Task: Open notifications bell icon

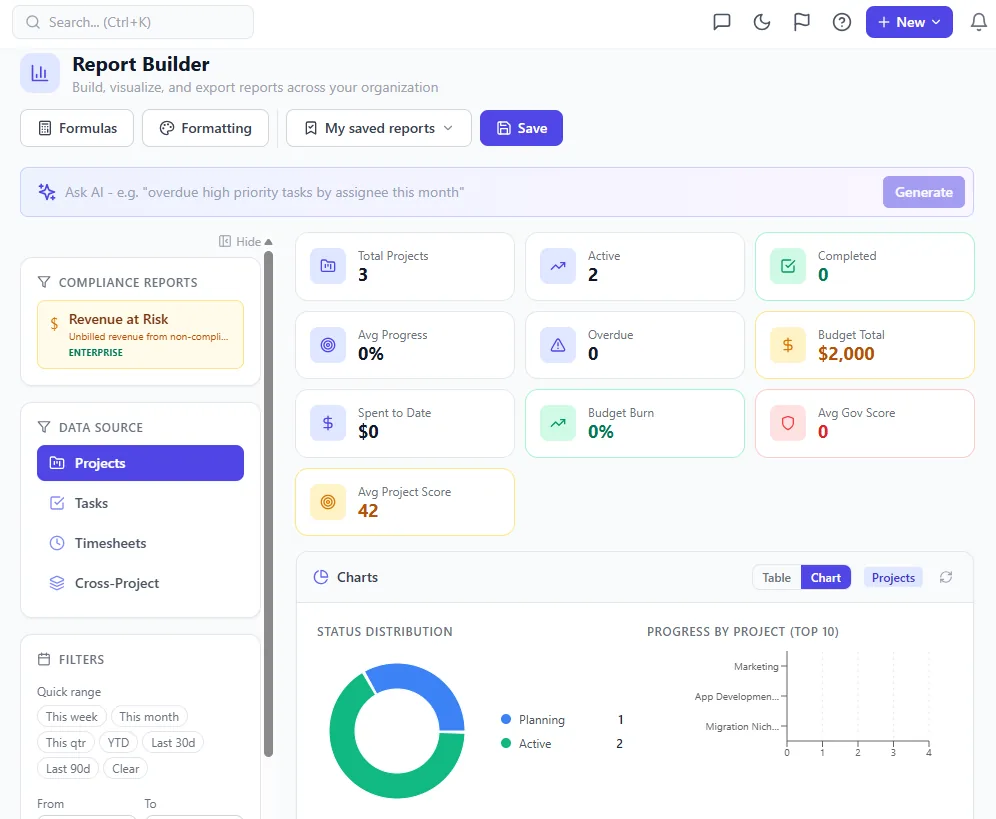Action: click(x=979, y=22)
